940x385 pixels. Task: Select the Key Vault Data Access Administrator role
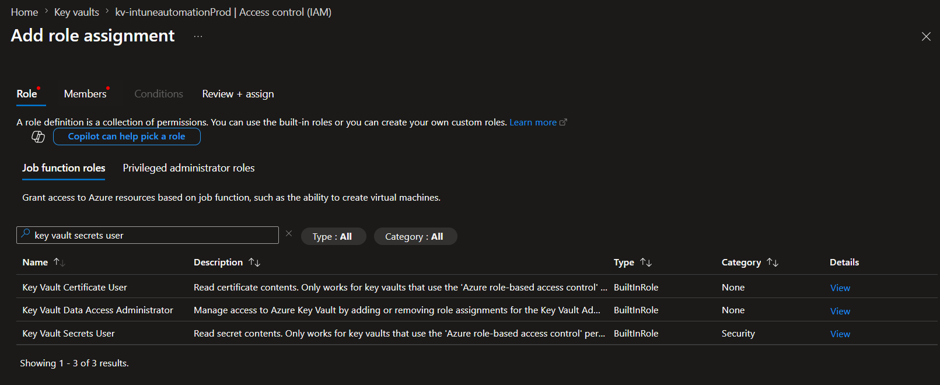click(98, 310)
